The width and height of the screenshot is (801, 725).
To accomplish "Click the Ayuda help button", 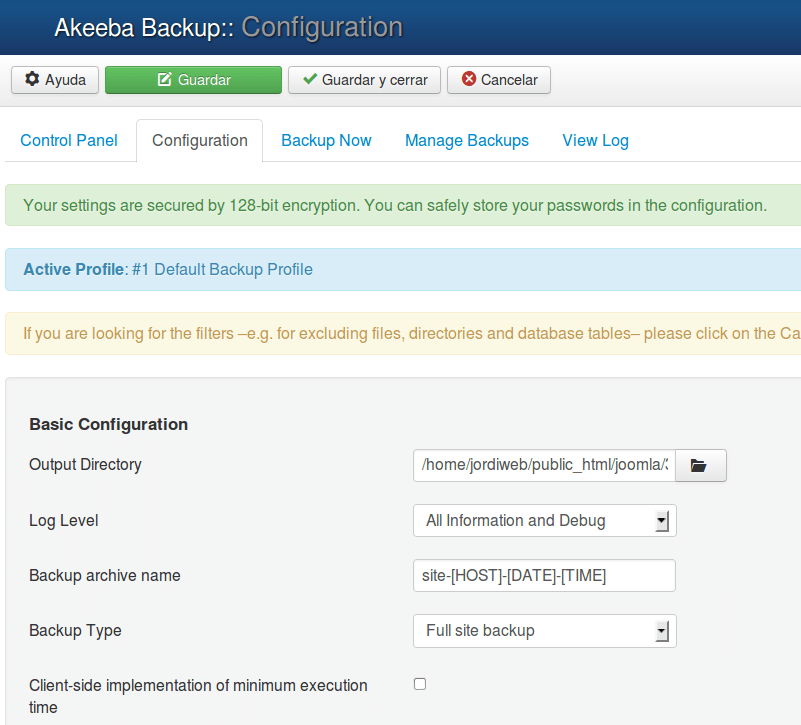I will (x=55, y=80).
